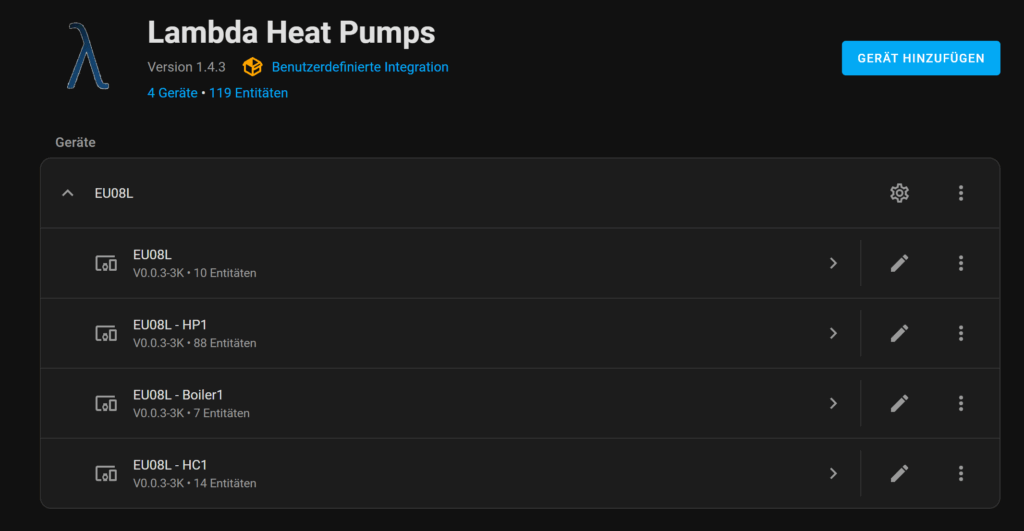Open settings gear for EU08L entry
Screen dimensions: 1024x531
(x=899, y=193)
